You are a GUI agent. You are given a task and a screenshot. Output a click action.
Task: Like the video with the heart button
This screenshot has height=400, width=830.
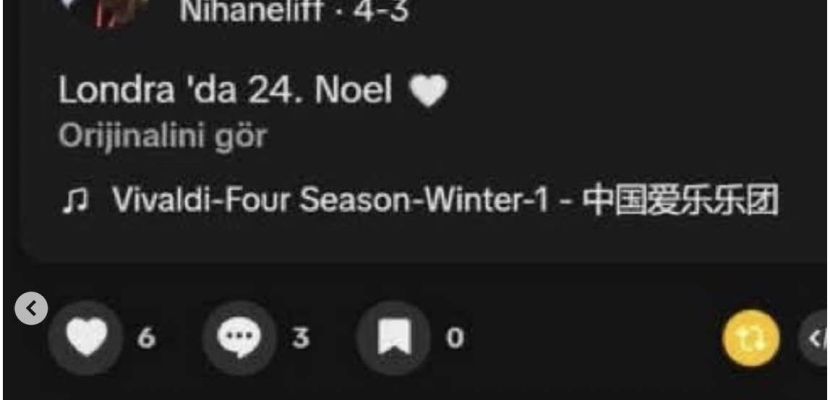(x=86, y=338)
